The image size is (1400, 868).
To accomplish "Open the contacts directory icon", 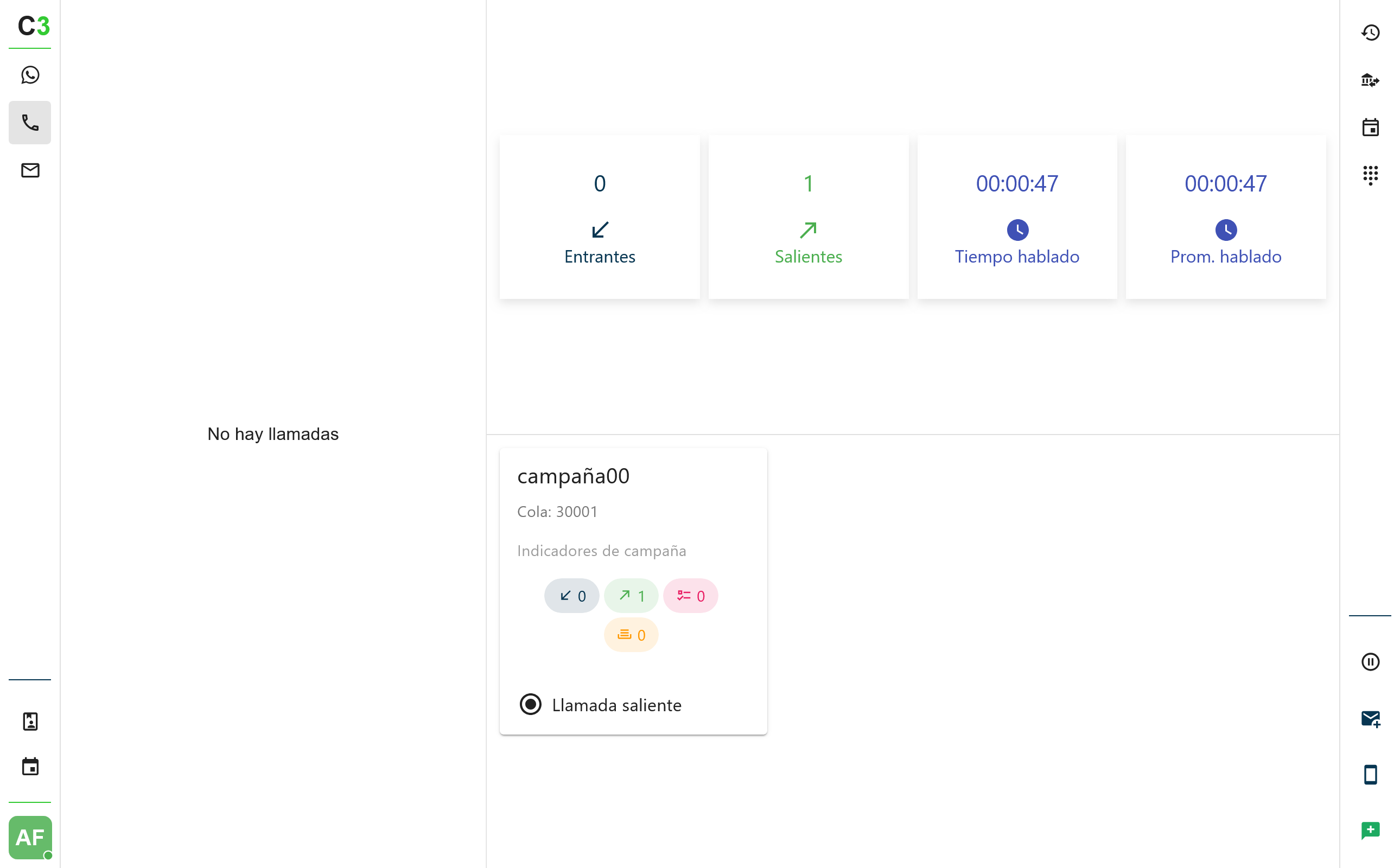I will [30, 722].
